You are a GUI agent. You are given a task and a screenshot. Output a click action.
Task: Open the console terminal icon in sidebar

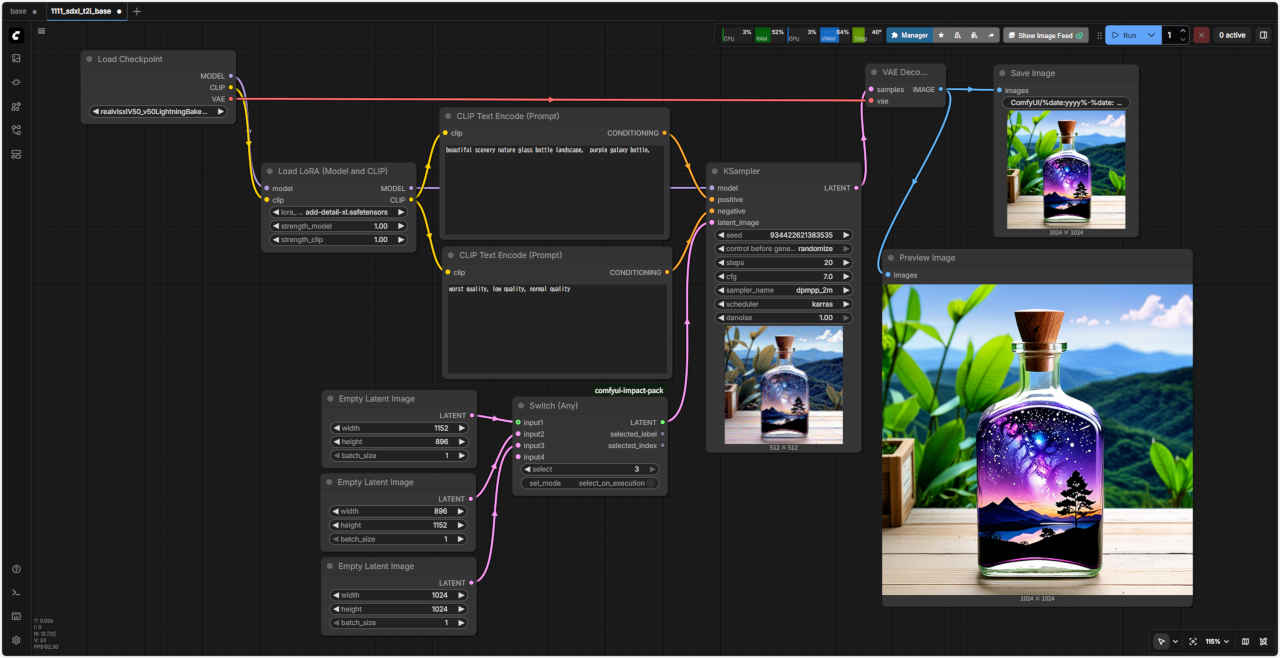(16, 593)
